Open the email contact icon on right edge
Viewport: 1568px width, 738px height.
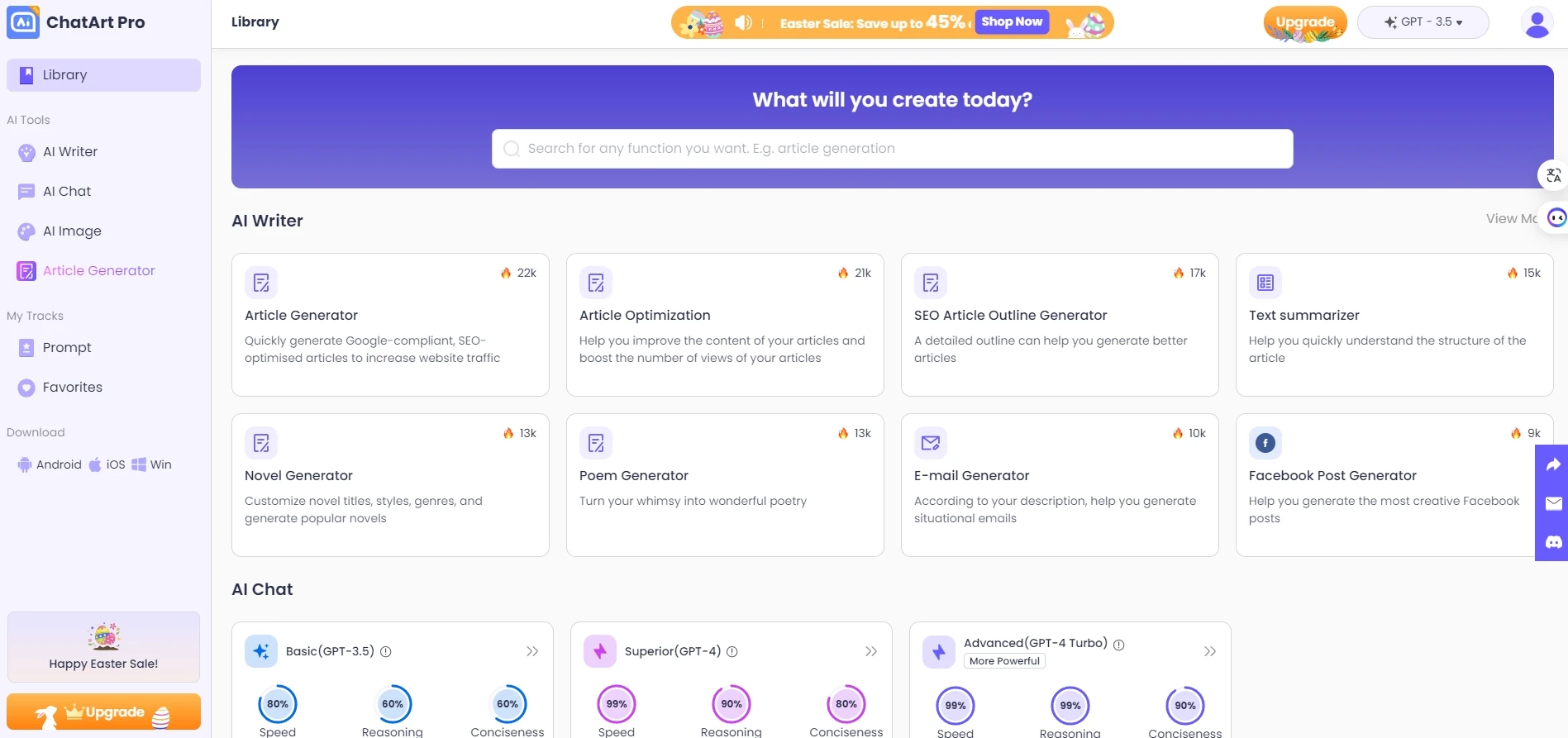point(1553,503)
